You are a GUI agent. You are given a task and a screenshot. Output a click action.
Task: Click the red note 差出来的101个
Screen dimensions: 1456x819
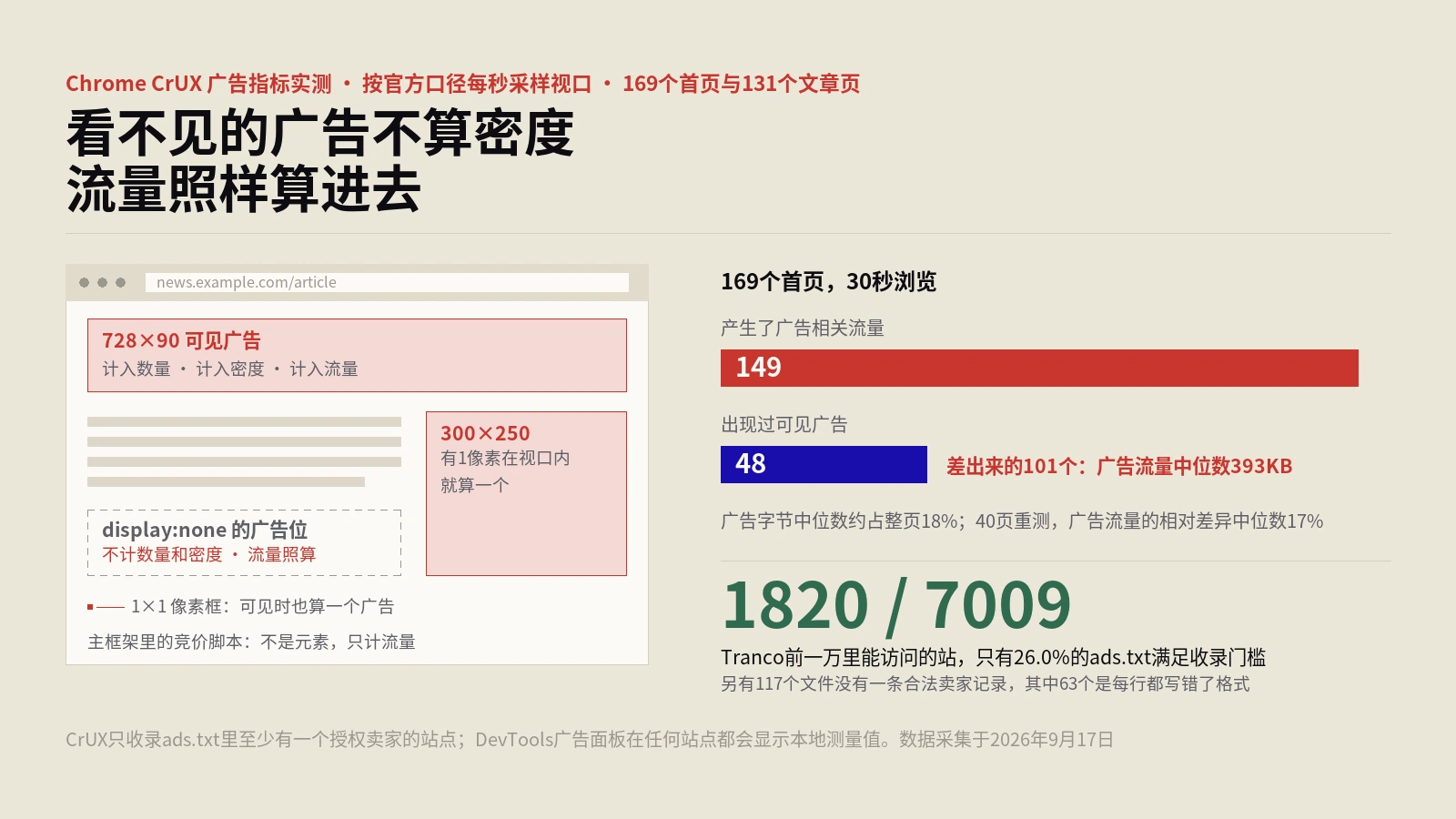click(x=1119, y=466)
